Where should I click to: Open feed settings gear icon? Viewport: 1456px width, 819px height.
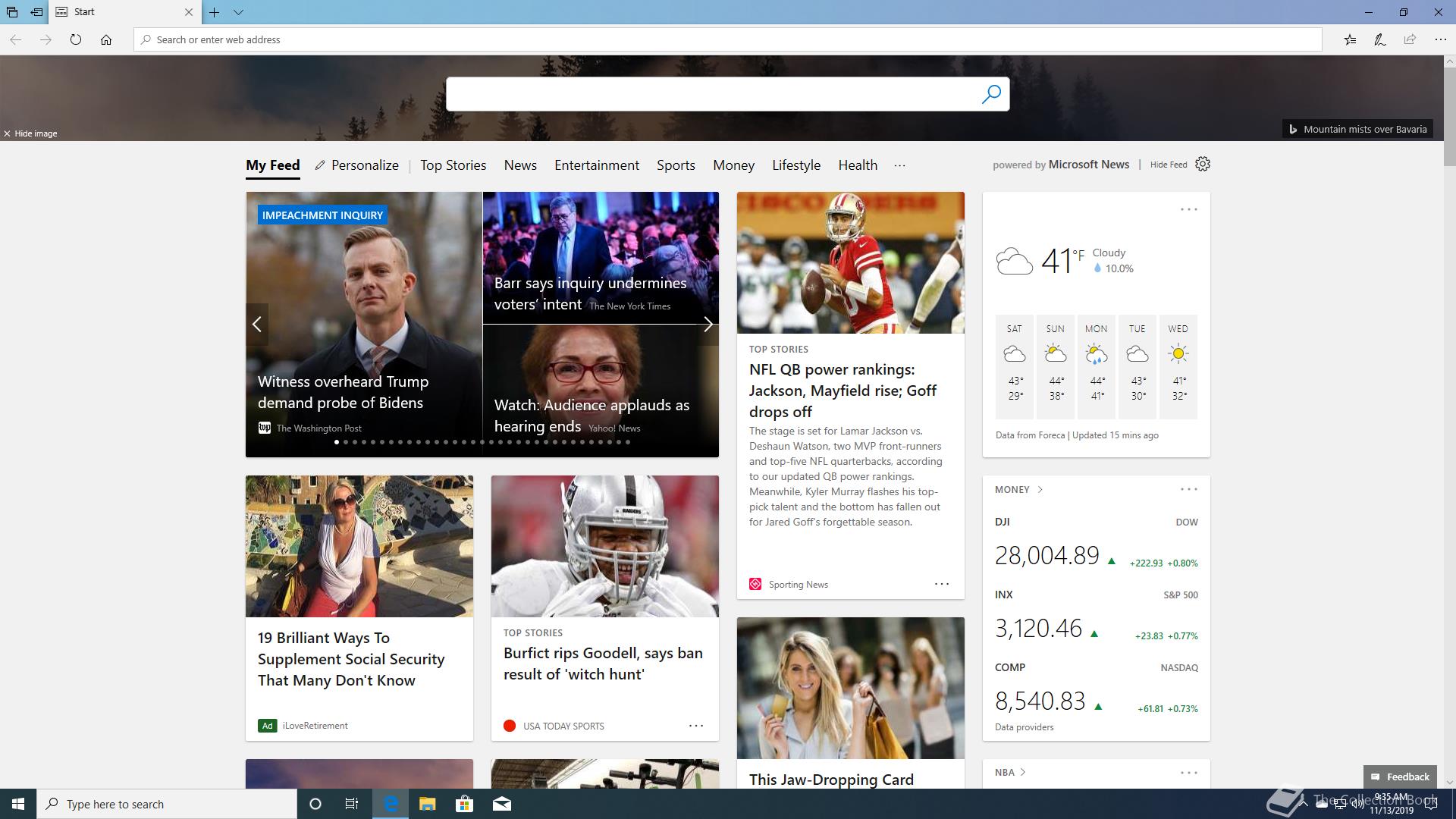pos(1203,164)
